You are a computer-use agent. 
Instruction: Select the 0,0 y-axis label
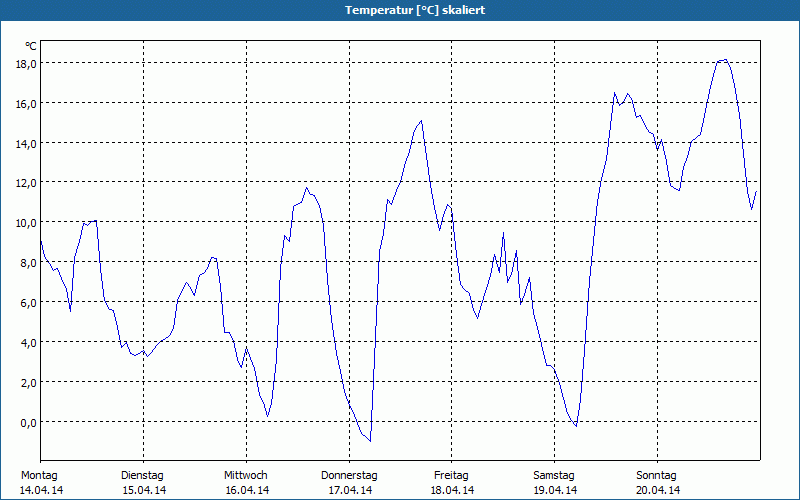point(29,422)
